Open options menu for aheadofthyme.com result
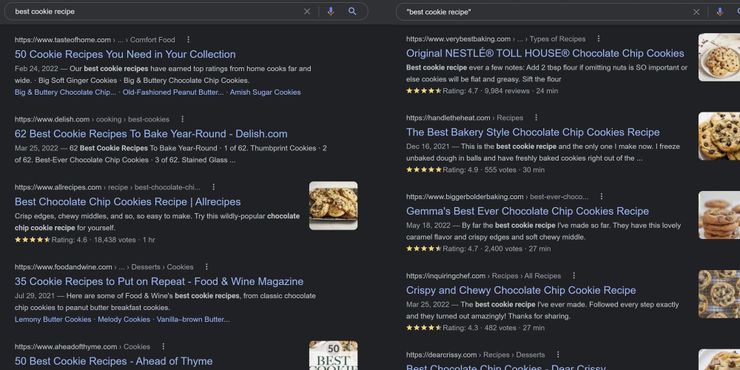The width and height of the screenshot is (740, 370). (x=163, y=346)
